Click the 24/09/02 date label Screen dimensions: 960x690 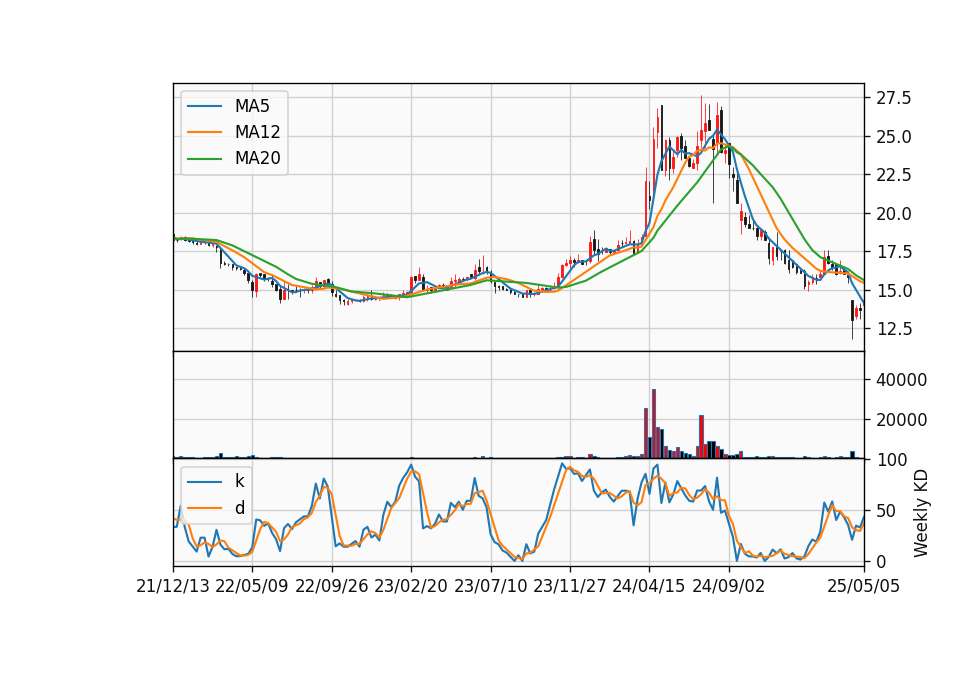click(729, 586)
